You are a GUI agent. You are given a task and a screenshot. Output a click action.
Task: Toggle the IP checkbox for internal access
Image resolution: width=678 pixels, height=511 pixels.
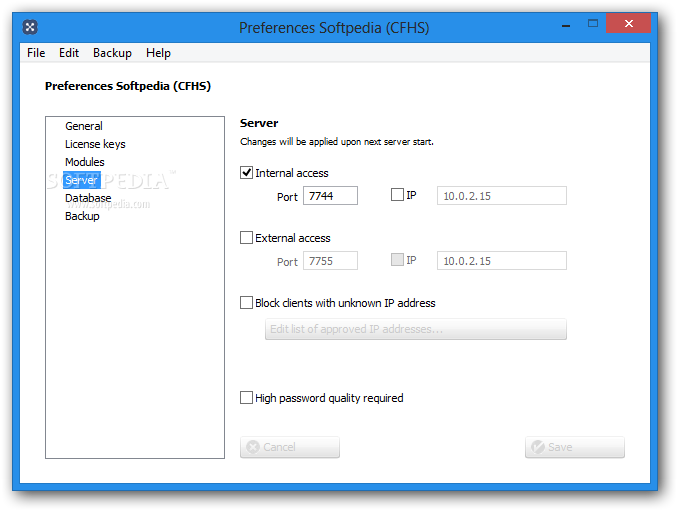coord(397,195)
